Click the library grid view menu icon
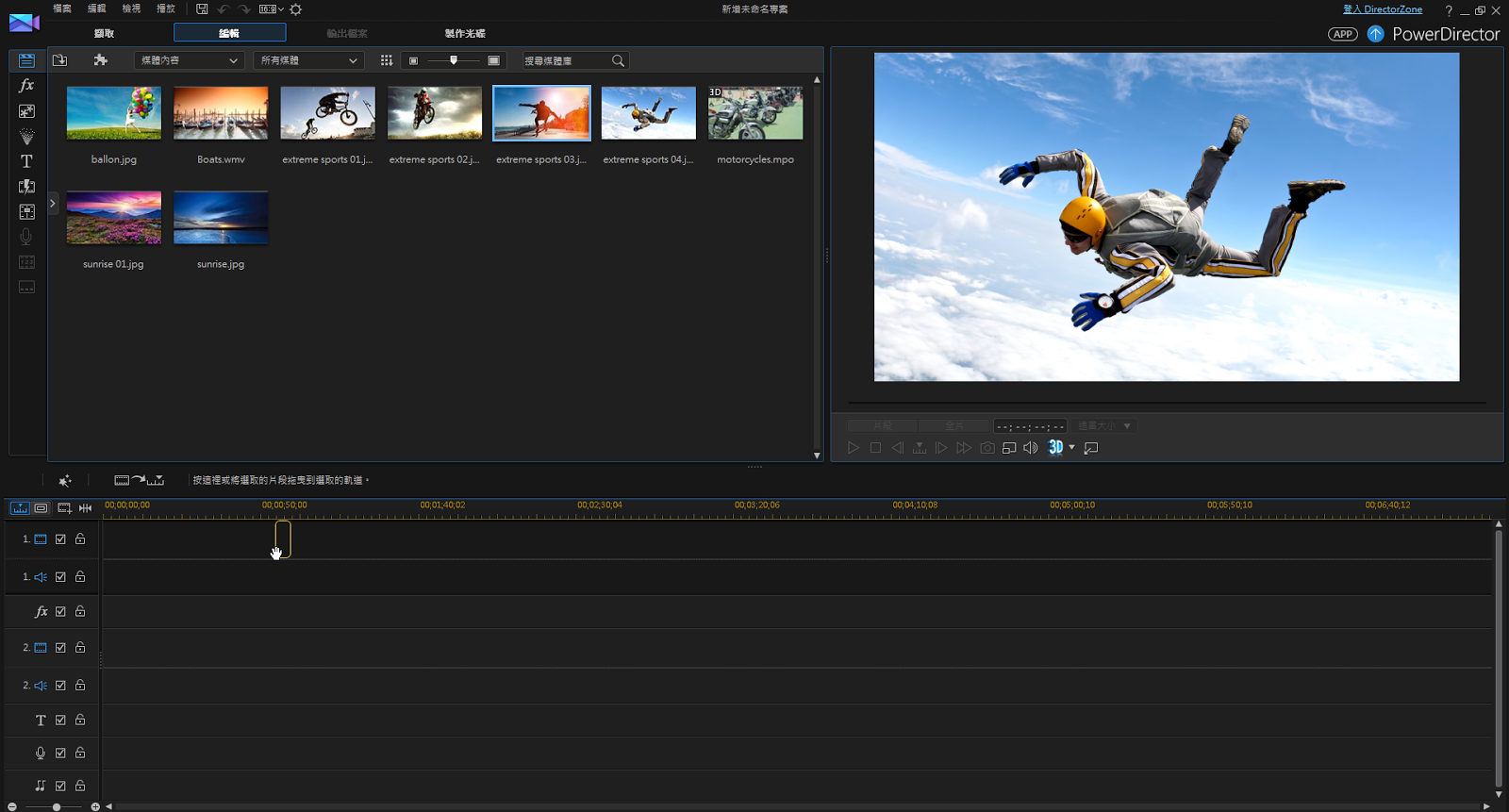Screen dimensions: 1509x812 (387, 60)
